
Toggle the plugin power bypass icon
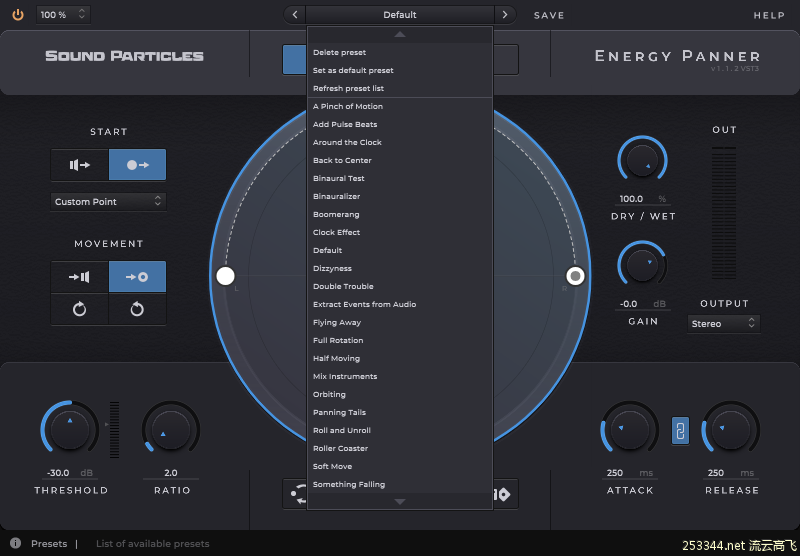pos(18,15)
